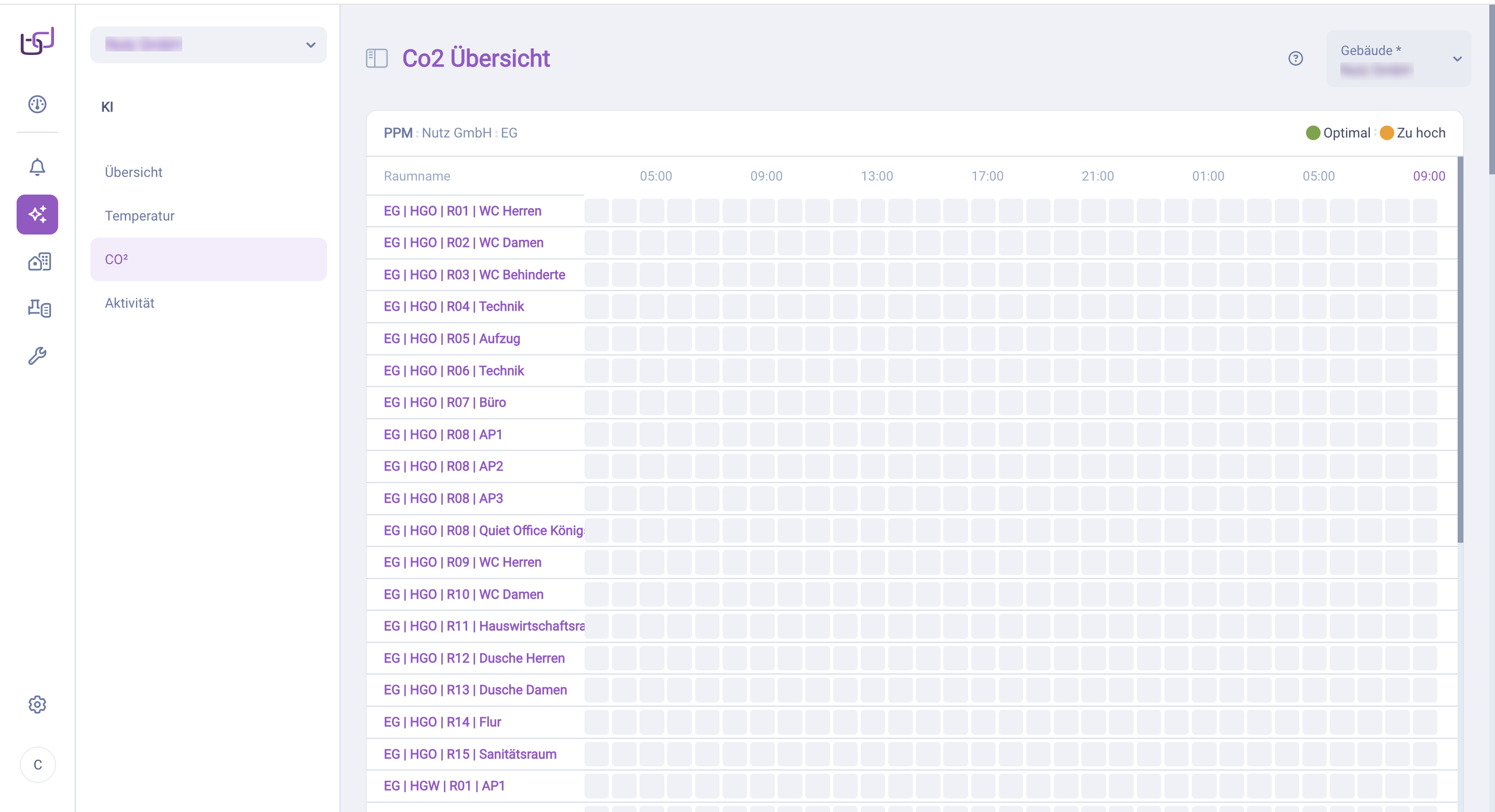
Task: Click the table's vertical scrollbar
Action: 1460,348
